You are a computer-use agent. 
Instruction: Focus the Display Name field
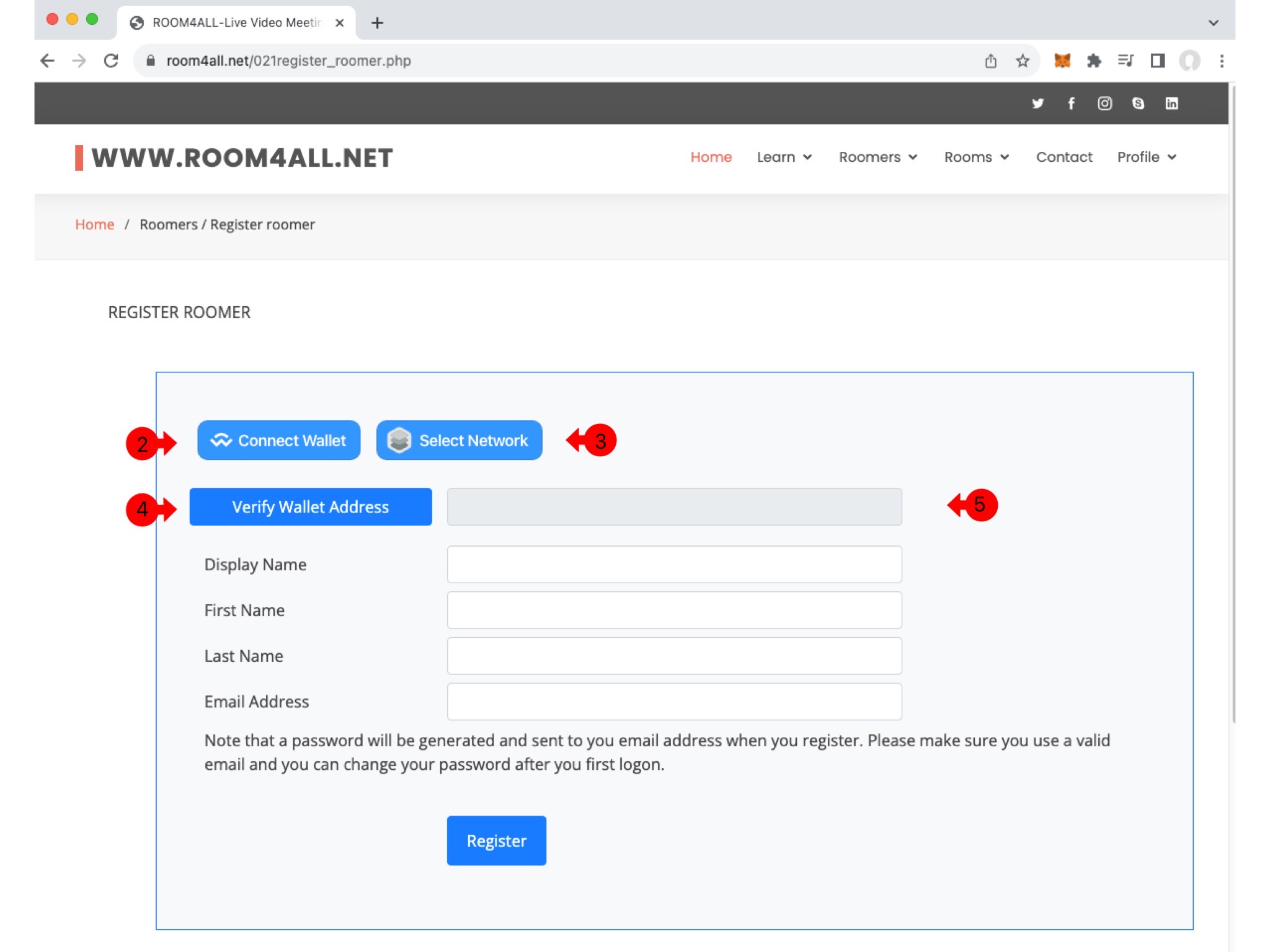pos(674,565)
